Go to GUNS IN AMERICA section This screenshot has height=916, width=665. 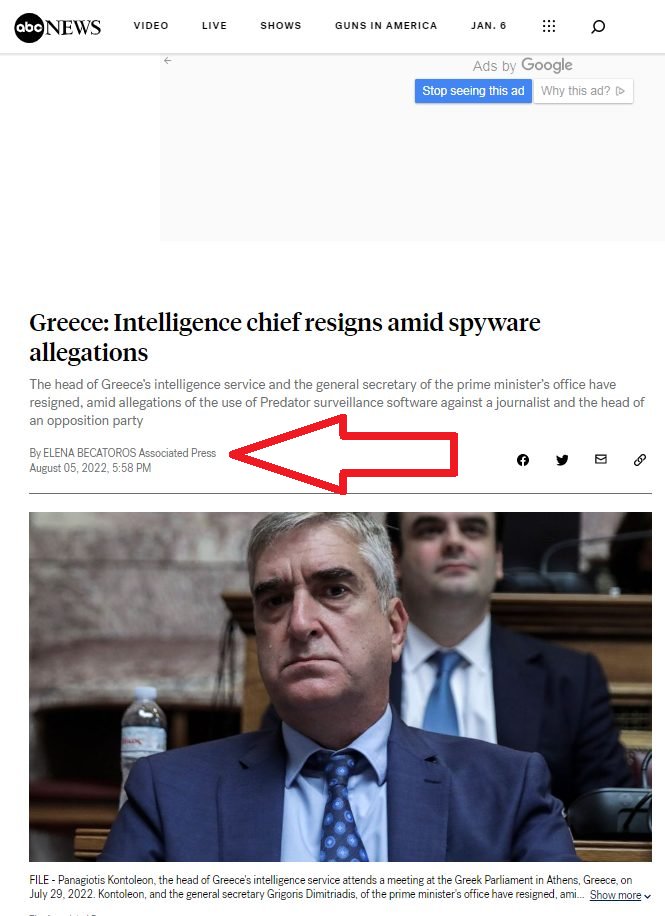tap(386, 26)
